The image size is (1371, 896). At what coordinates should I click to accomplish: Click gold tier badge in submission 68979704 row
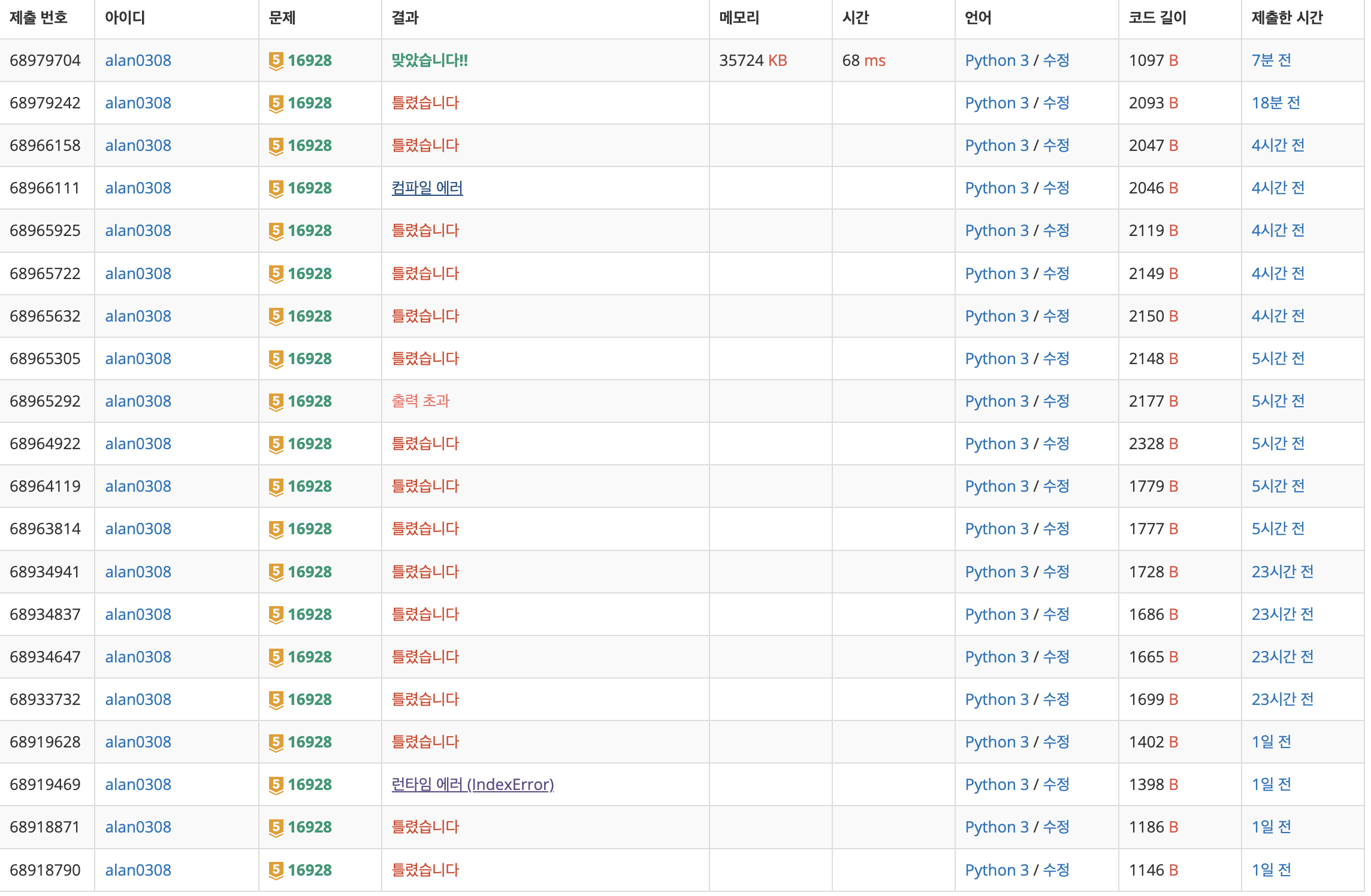276,60
